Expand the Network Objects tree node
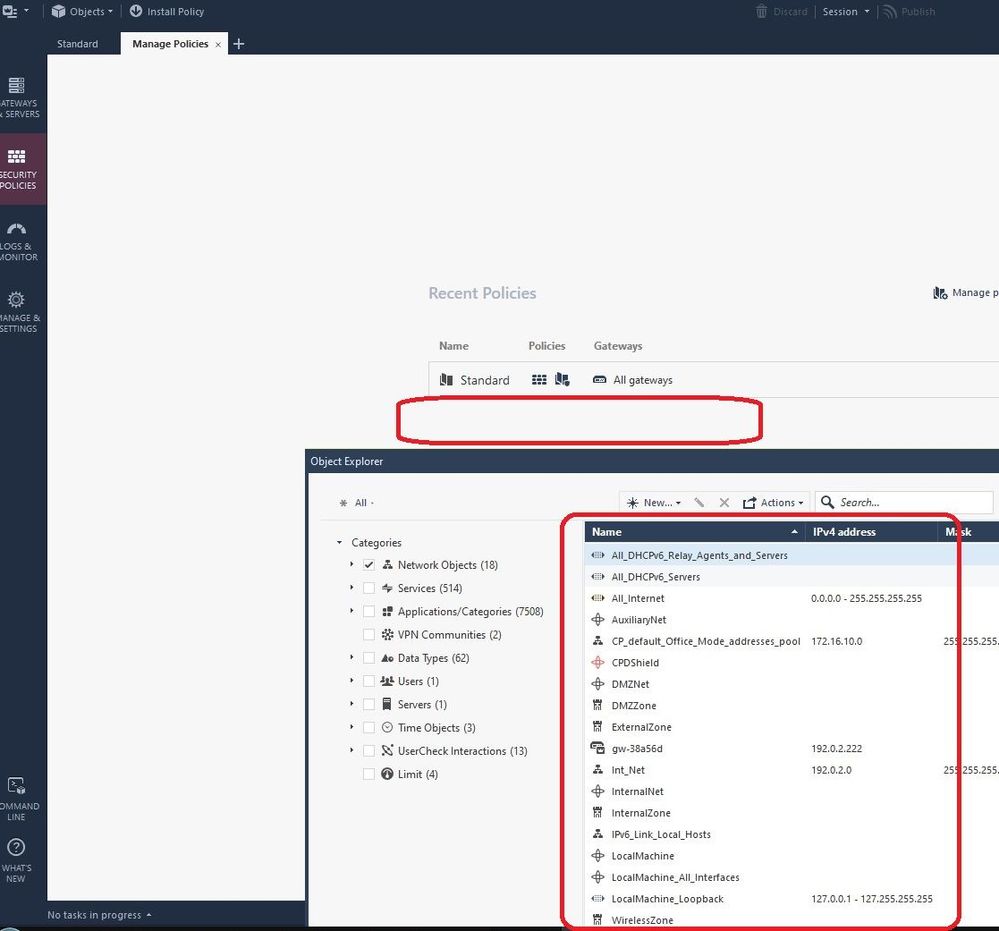This screenshot has width=999, height=931. [351, 565]
